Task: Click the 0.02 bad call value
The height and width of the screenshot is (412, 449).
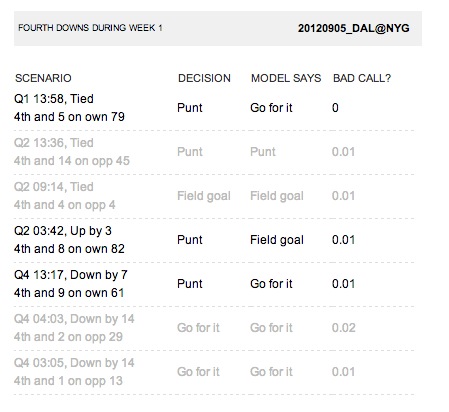Action: click(343, 328)
